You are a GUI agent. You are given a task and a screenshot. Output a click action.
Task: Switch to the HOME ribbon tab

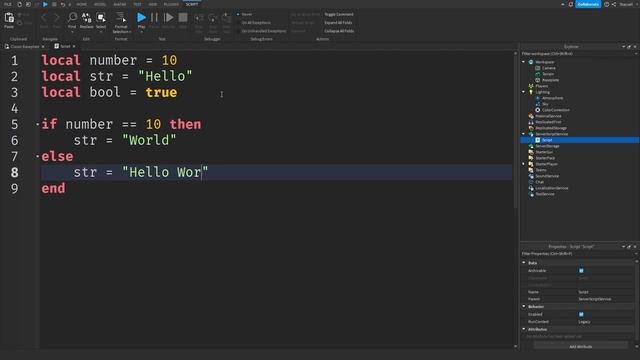coord(82,4)
